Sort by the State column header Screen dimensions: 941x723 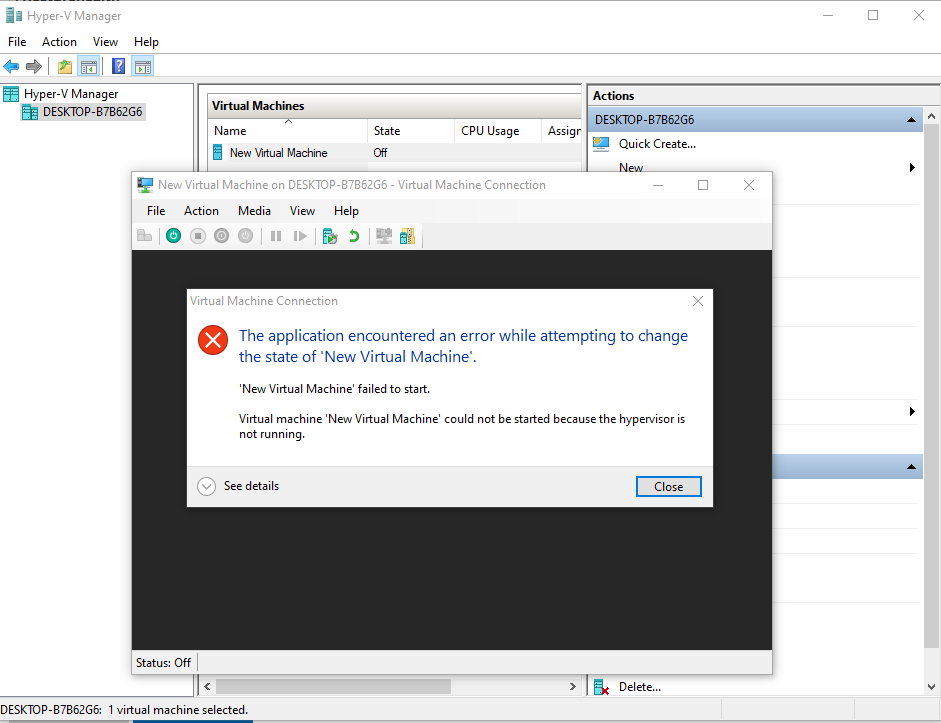tap(410, 131)
